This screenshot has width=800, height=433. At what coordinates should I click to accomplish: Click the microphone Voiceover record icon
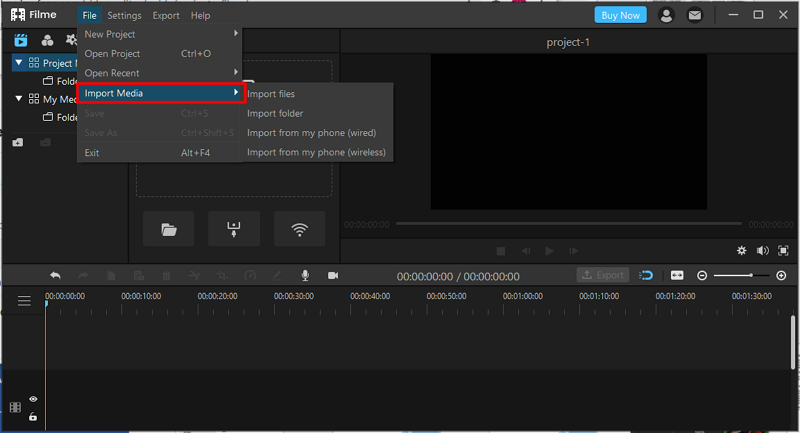pos(305,275)
